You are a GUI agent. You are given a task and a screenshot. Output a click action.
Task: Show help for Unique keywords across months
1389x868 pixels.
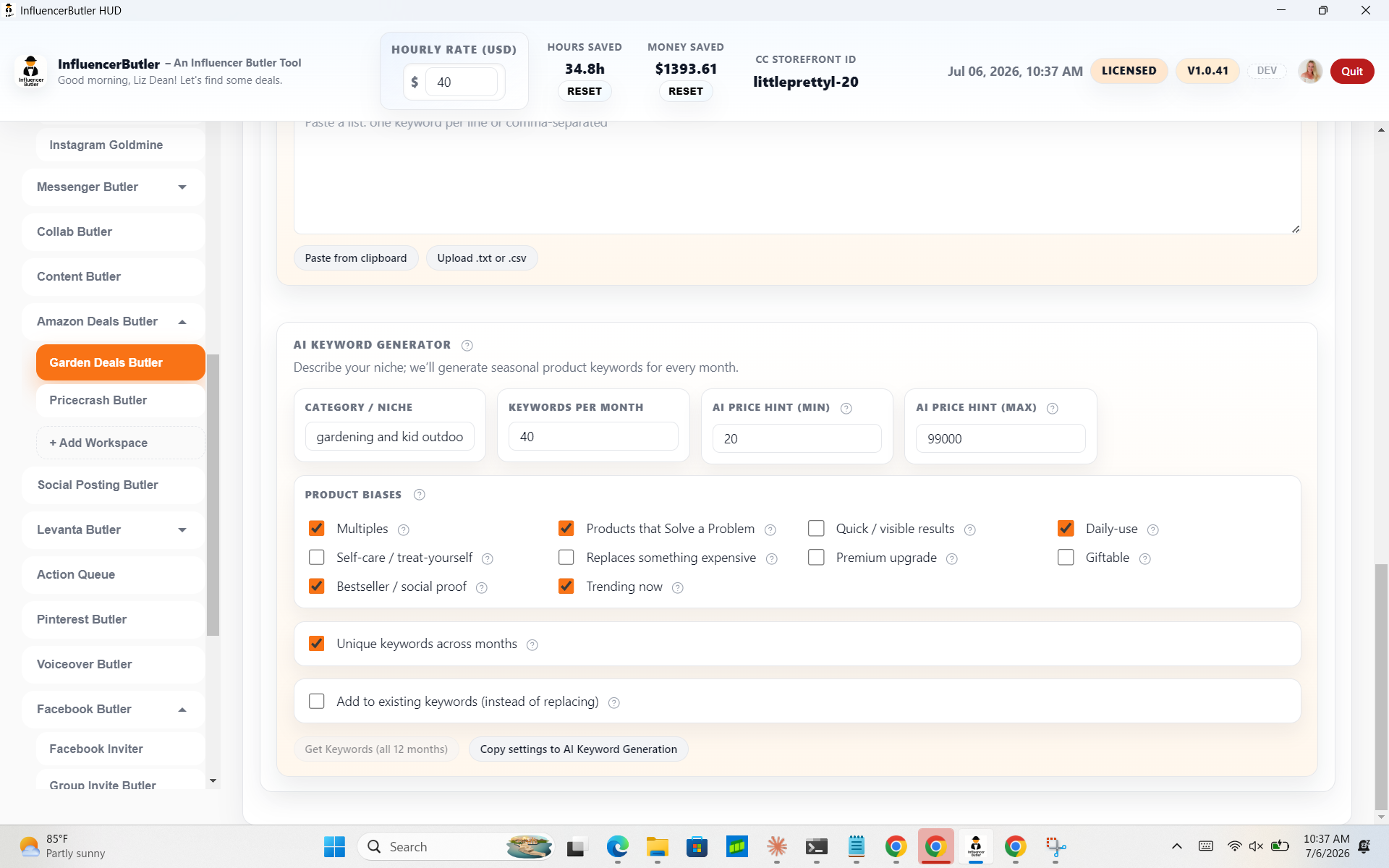point(532,645)
